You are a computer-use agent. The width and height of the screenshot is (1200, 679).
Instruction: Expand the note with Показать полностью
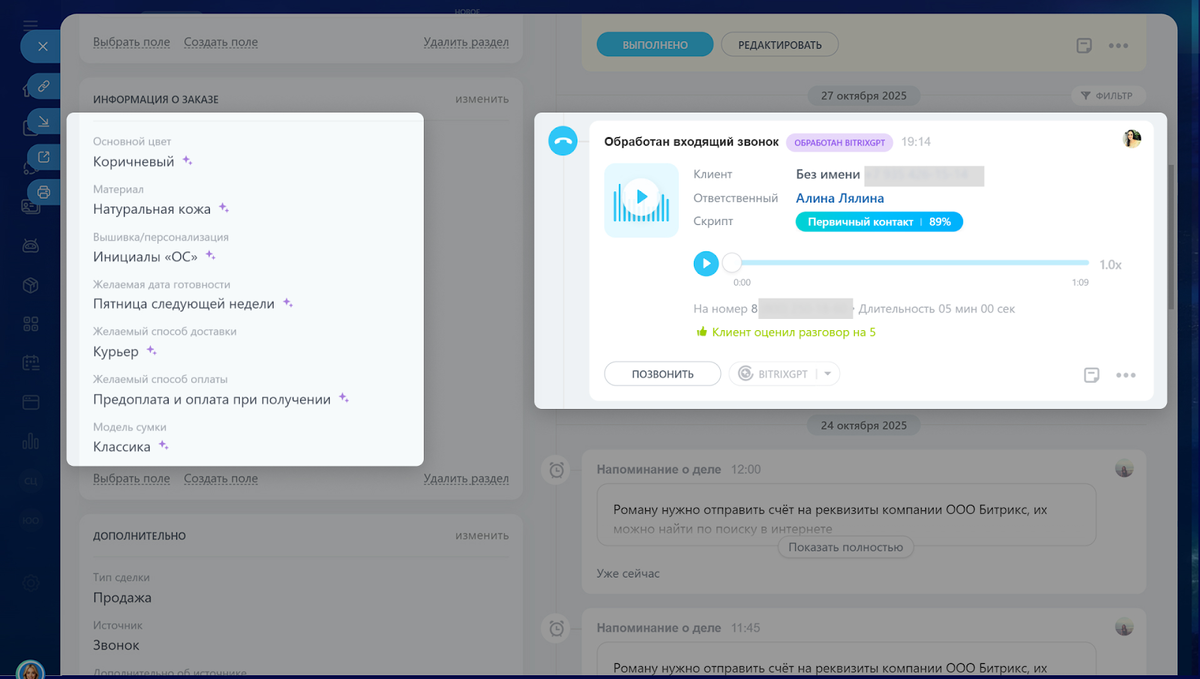pyautogui.click(x=845, y=547)
